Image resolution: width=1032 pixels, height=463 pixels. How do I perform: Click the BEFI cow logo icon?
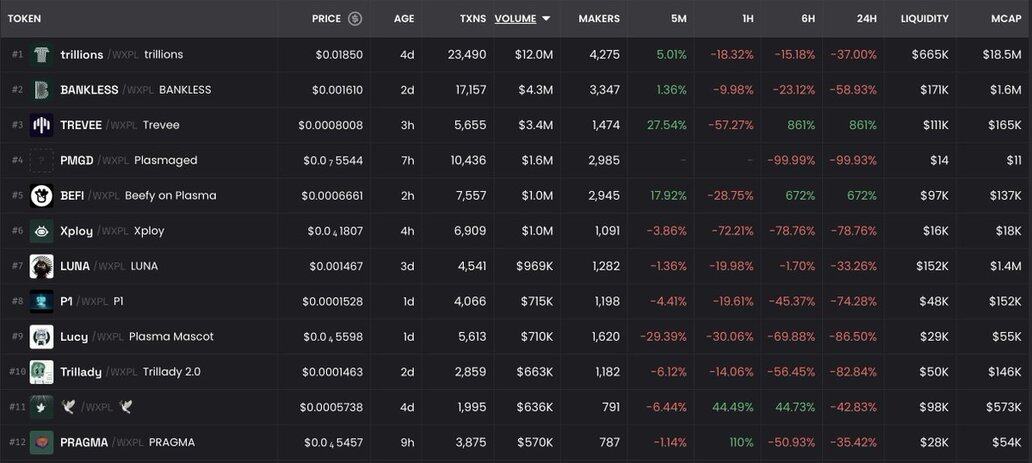pyautogui.click(x=41, y=196)
